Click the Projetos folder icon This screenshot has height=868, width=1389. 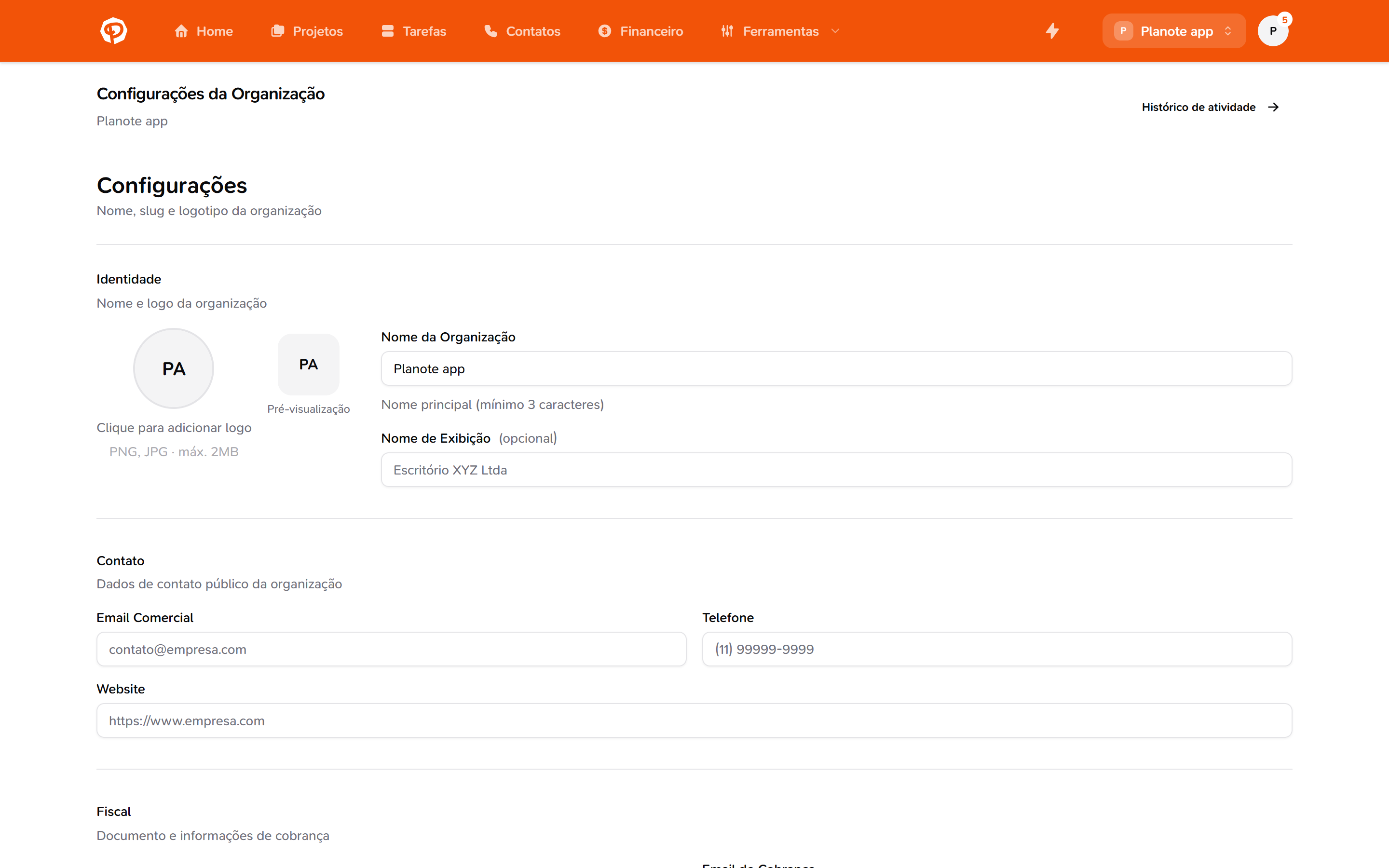[278, 31]
